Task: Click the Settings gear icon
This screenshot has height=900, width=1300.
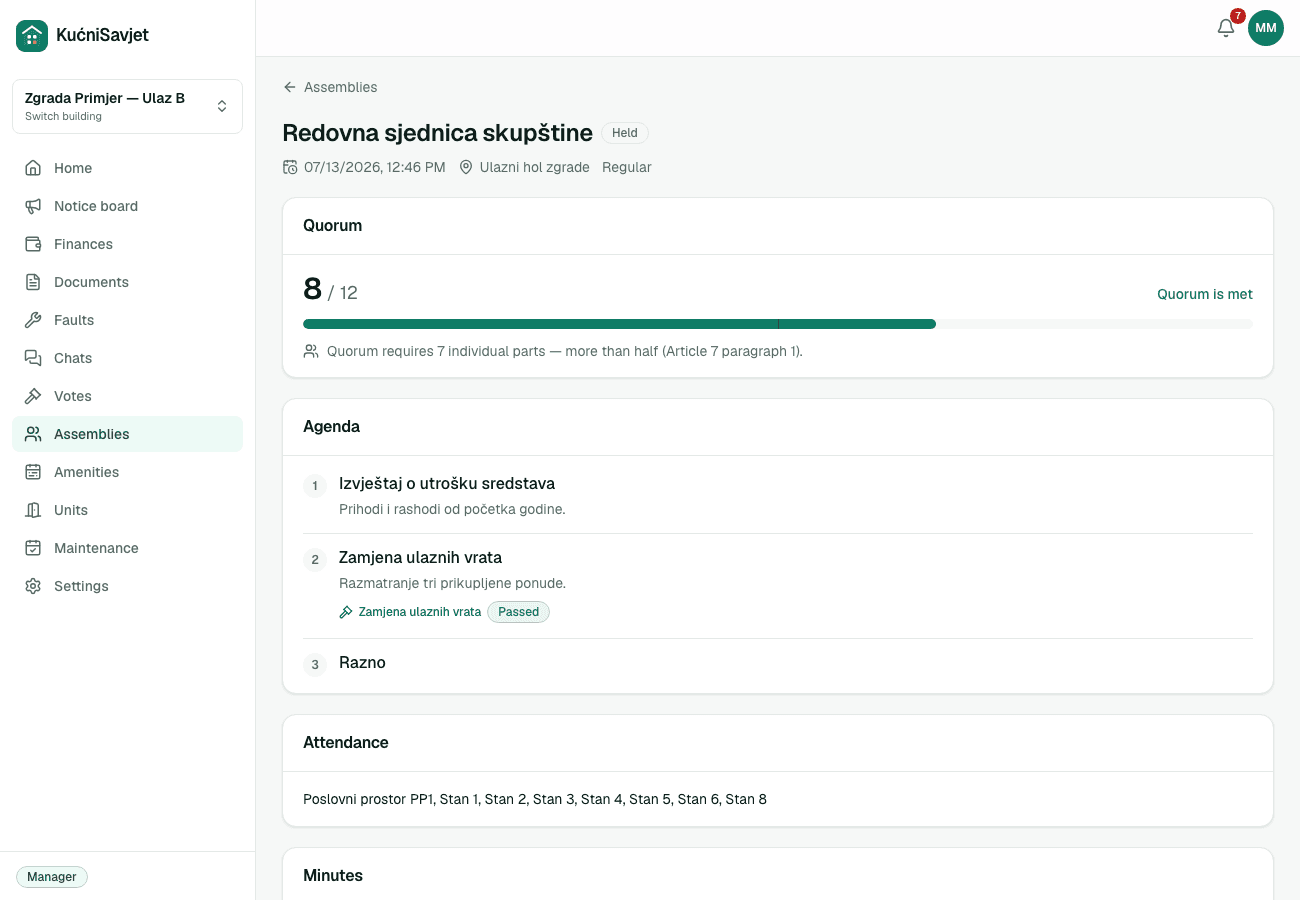Action: tap(33, 586)
